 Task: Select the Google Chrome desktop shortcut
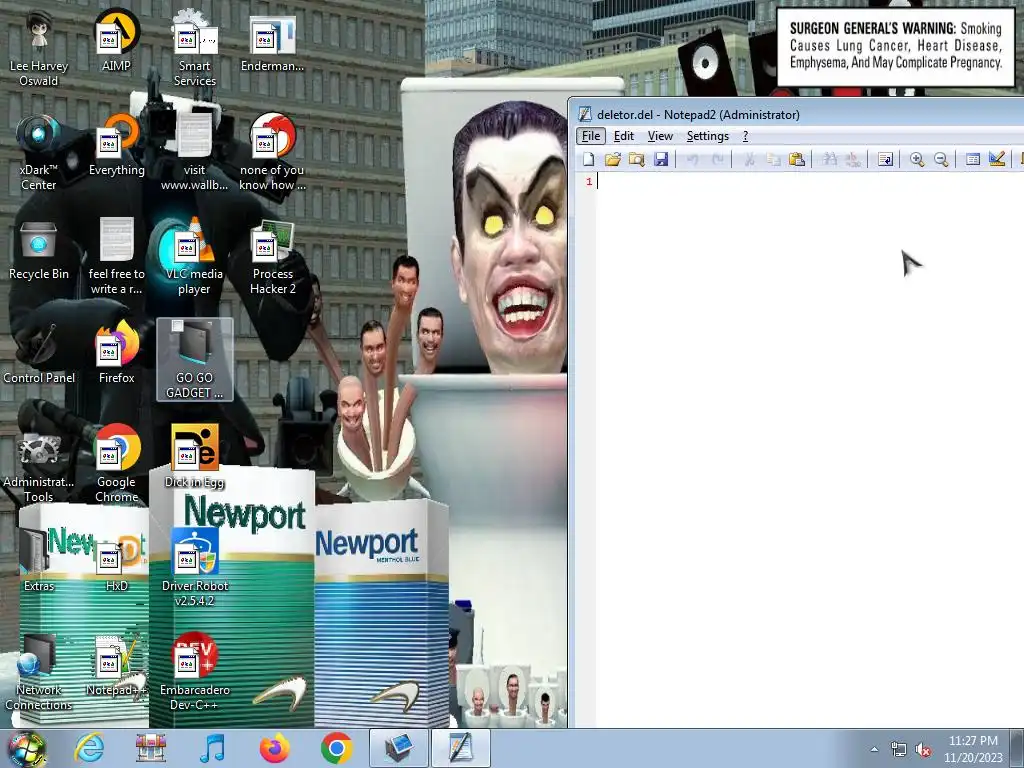[x=116, y=464]
